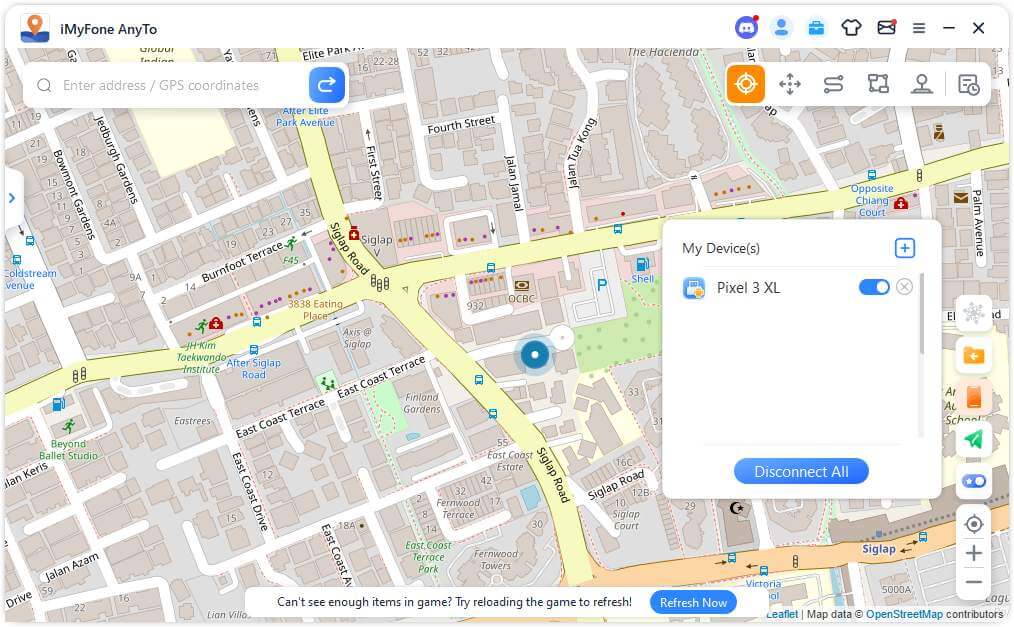Zoom in the map with plus button

[973, 553]
